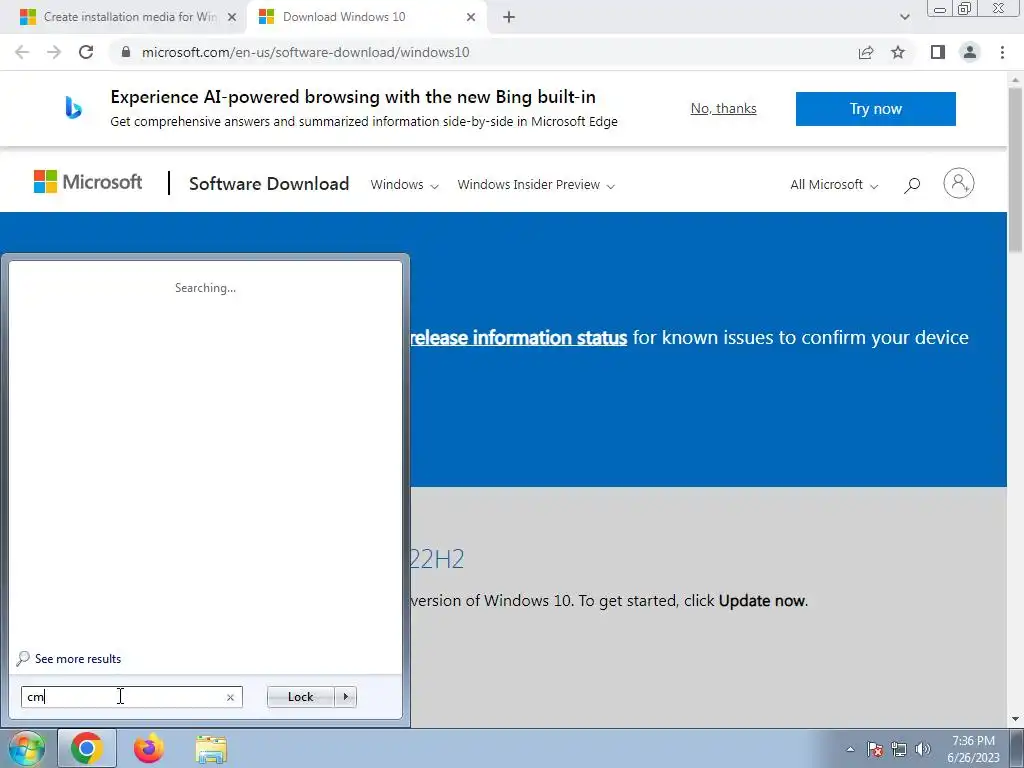Click the Show desktop strip on taskbar

(1017, 748)
